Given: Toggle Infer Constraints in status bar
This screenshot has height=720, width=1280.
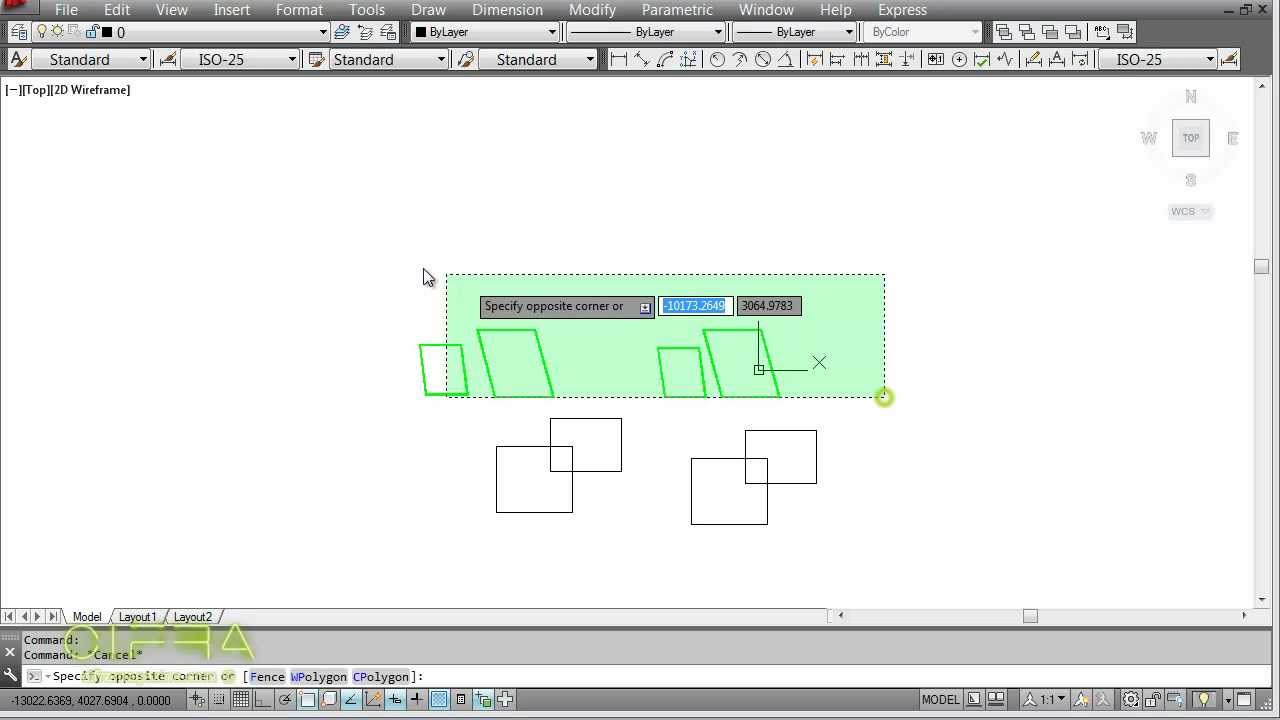Looking at the screenshot, I should tap(197, 700).
